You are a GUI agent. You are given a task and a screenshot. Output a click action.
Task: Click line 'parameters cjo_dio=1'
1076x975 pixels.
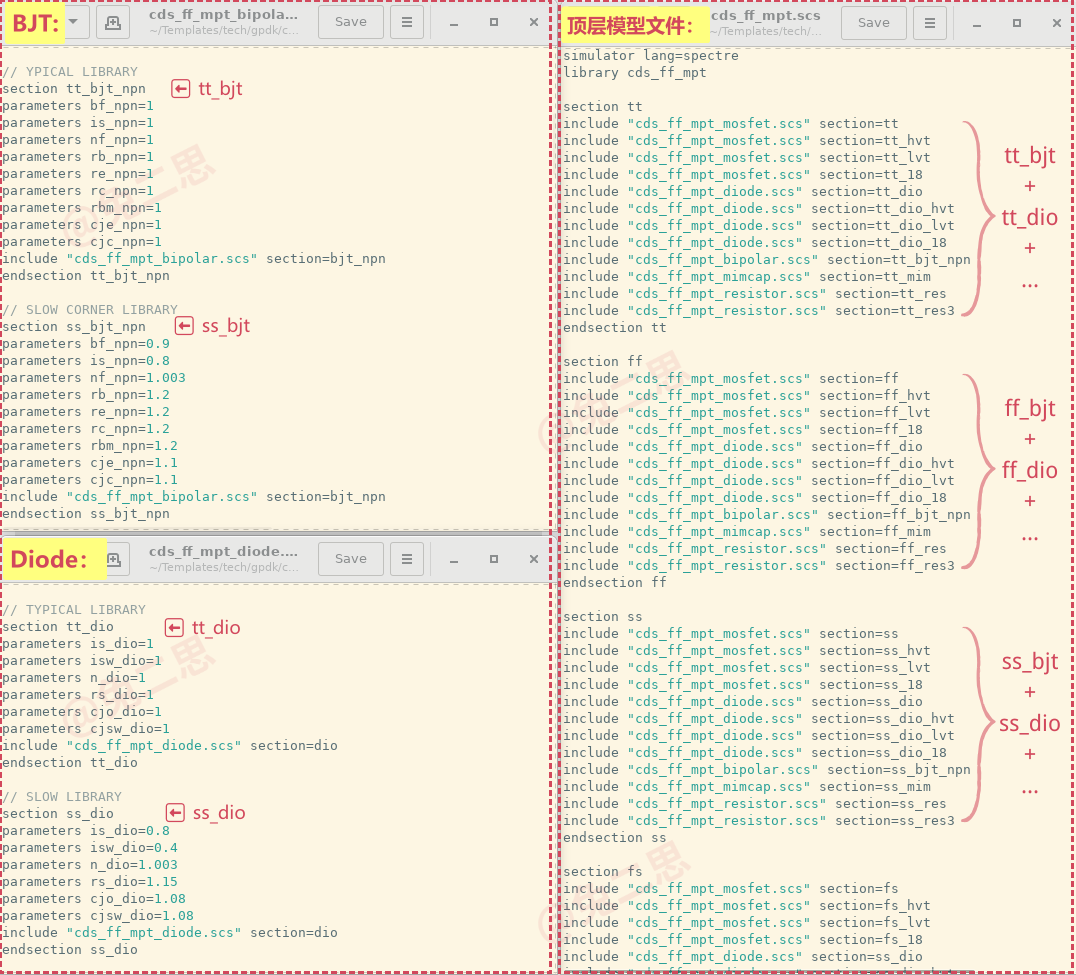coord(82,712)
